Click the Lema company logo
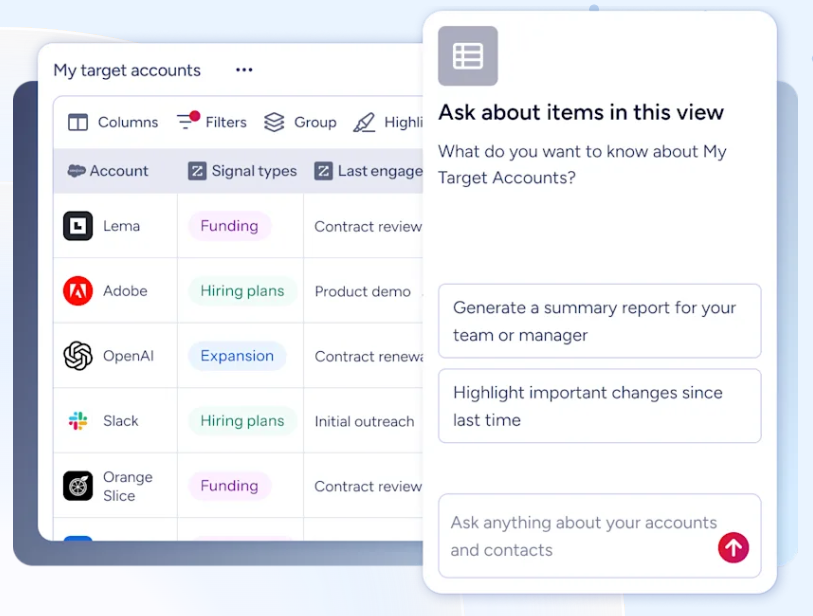The image size is (813, 616). (x=78, y=226)
